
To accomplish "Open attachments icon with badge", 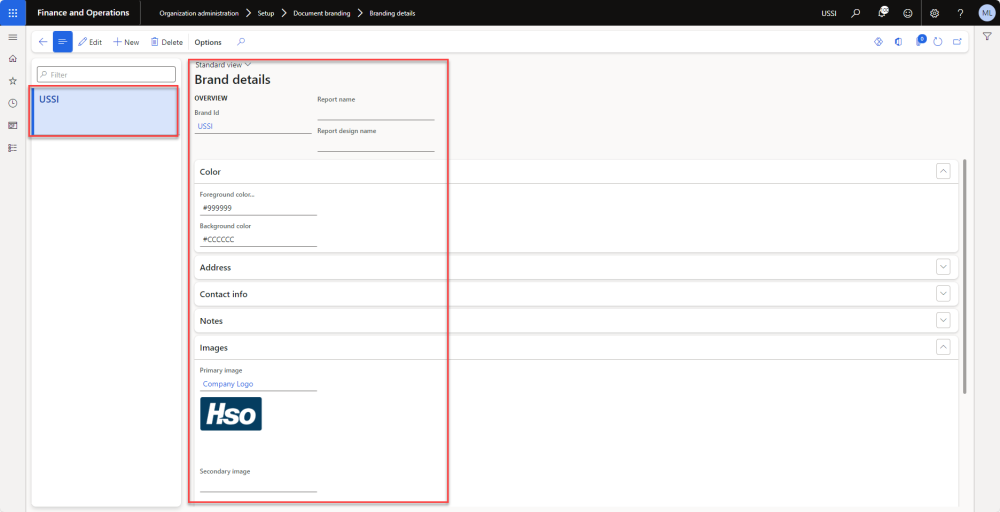I will pos(919,41).
